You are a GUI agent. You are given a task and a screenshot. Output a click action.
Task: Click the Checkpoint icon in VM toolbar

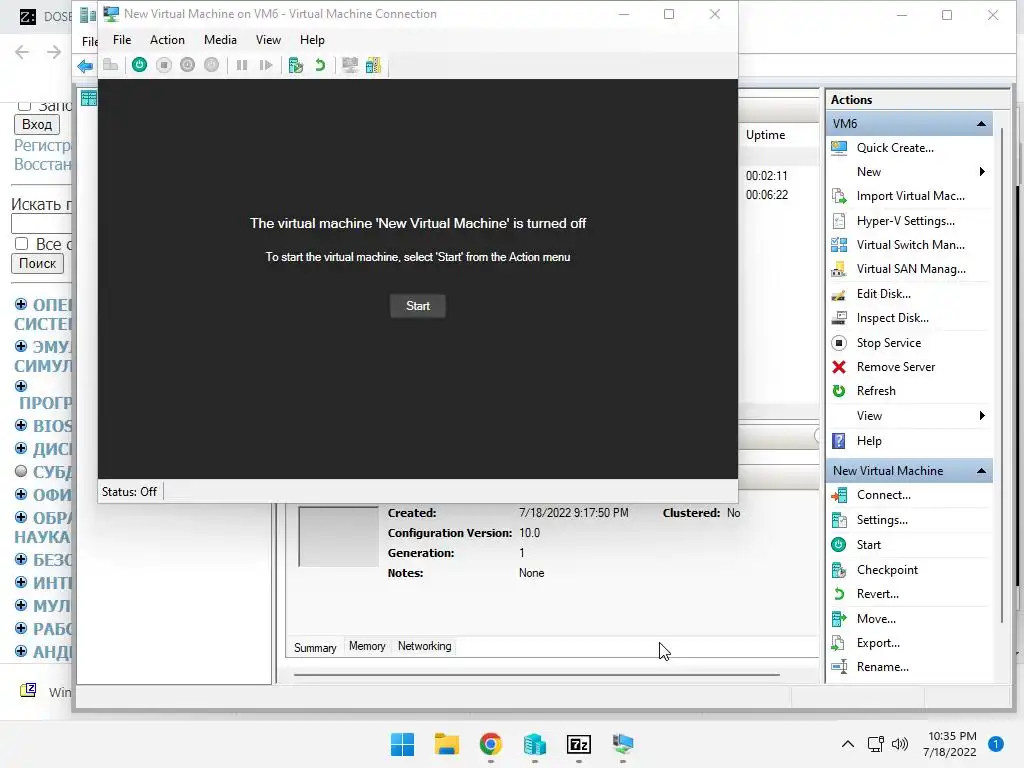pyautogui.click(x=296, y=65)
